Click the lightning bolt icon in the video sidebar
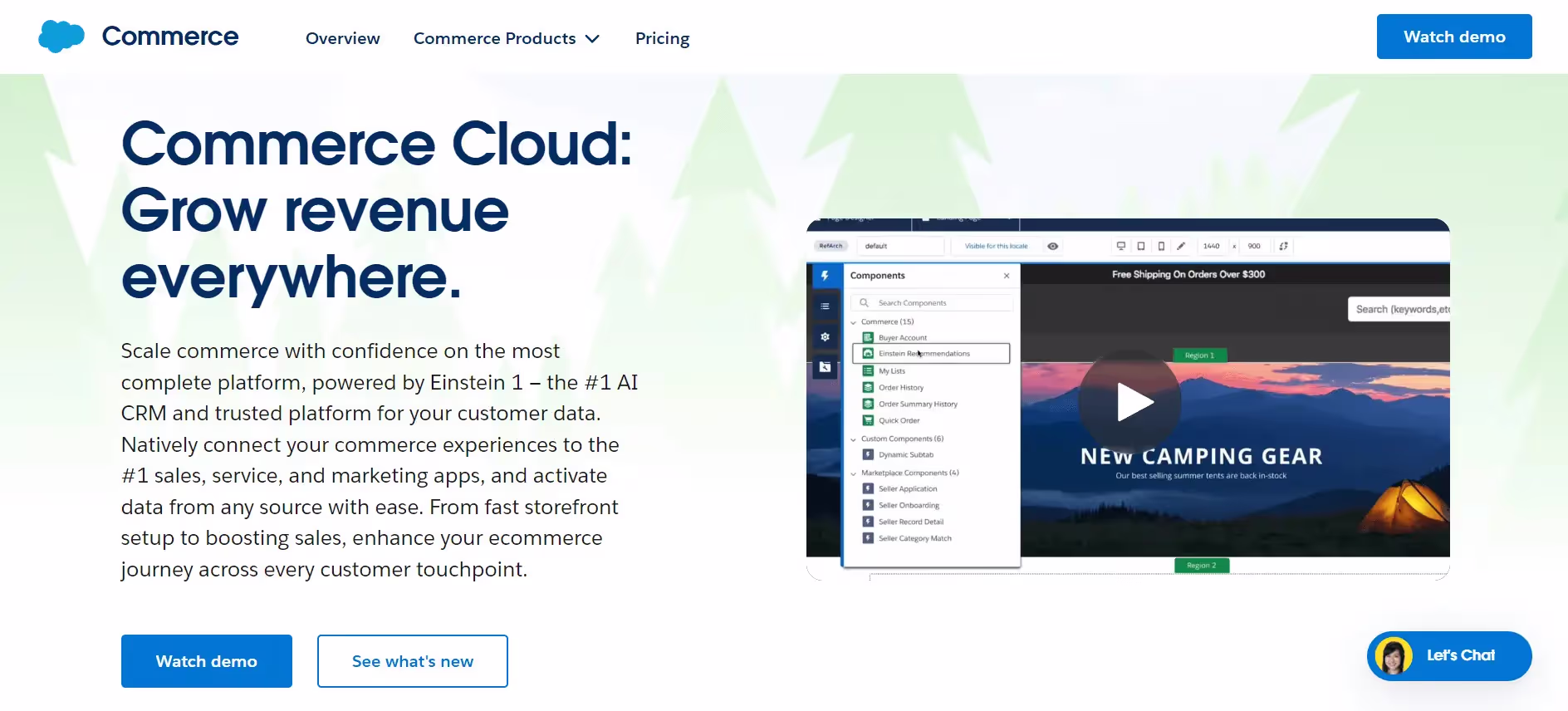The width and height of the screenshot is (1568, 711). coord(825,276)
